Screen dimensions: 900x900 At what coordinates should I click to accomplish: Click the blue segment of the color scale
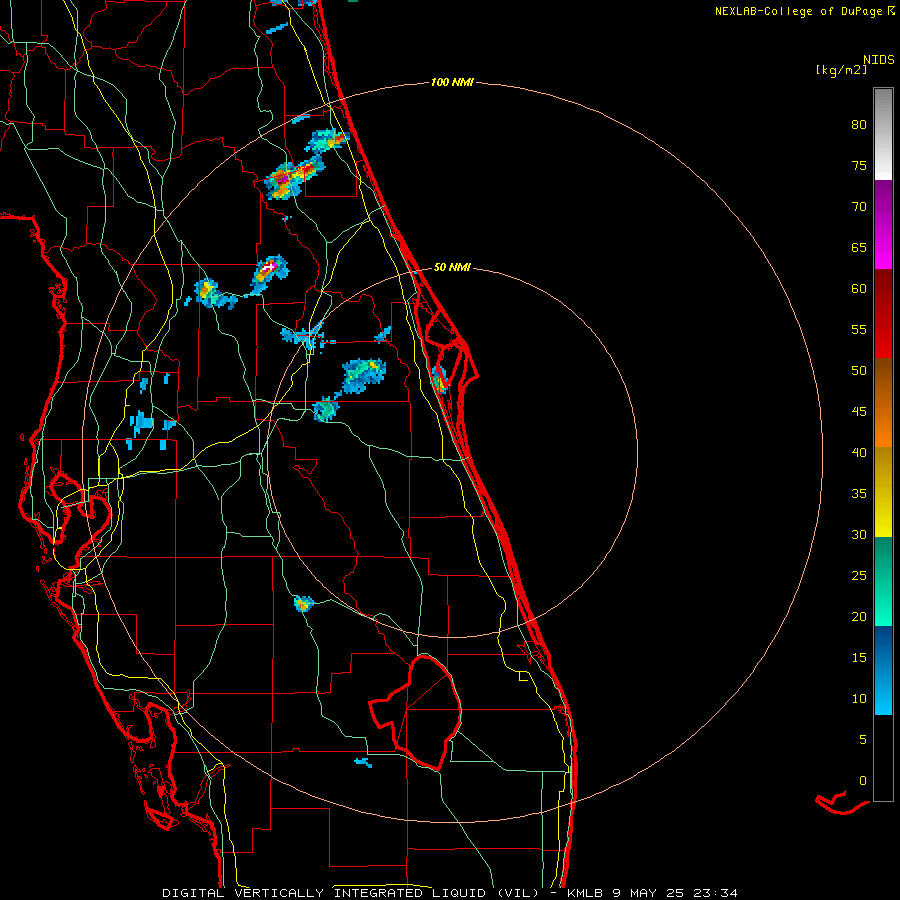[x=883, y=670]
